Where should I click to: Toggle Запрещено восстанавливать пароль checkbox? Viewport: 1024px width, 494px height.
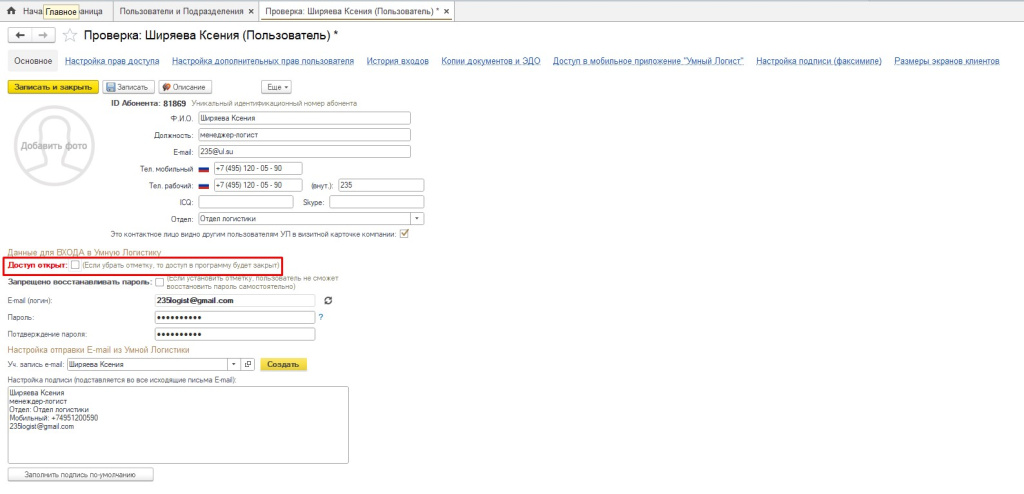160,282
